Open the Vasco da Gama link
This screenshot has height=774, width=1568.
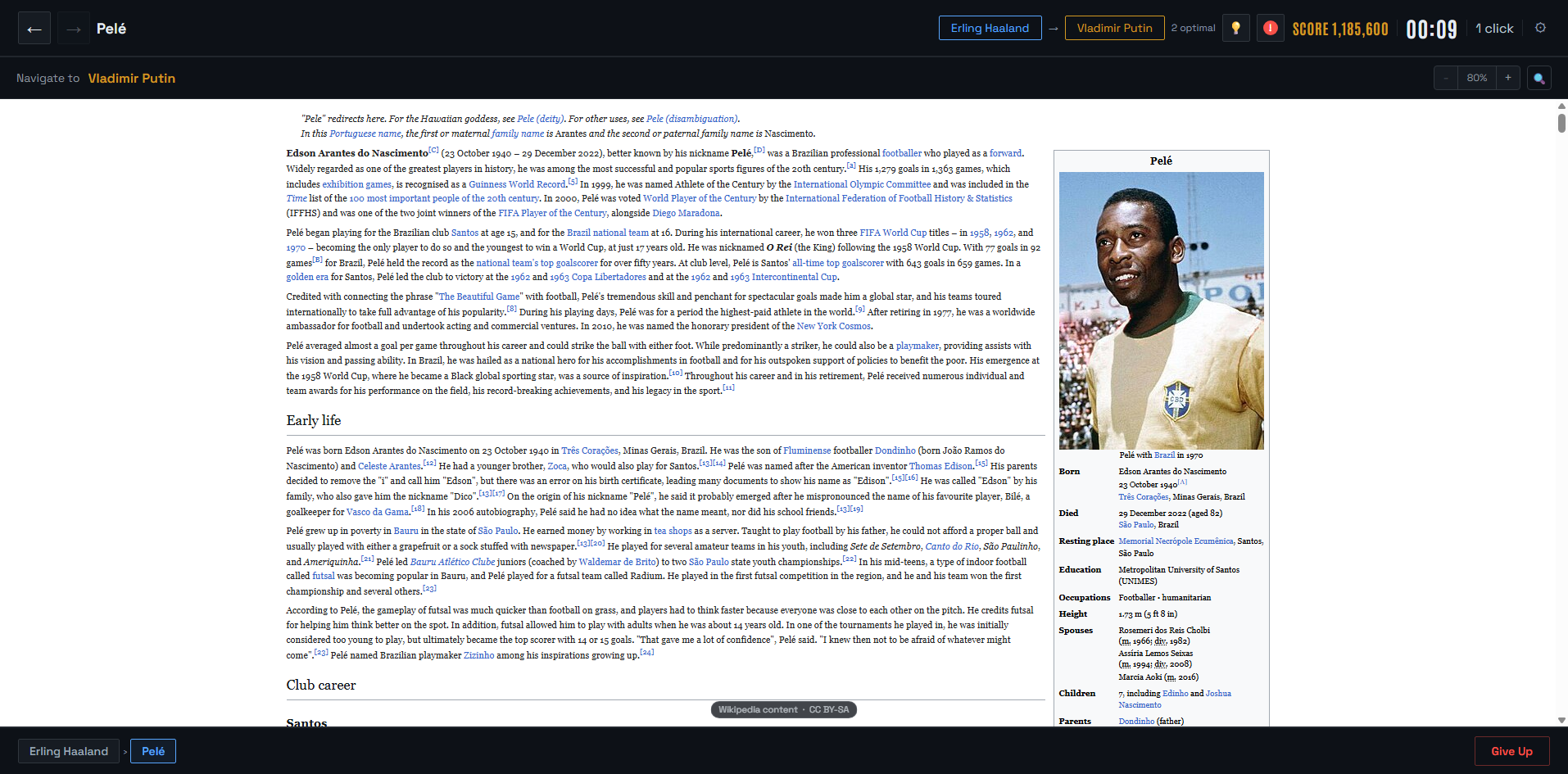tap(377, 512)
